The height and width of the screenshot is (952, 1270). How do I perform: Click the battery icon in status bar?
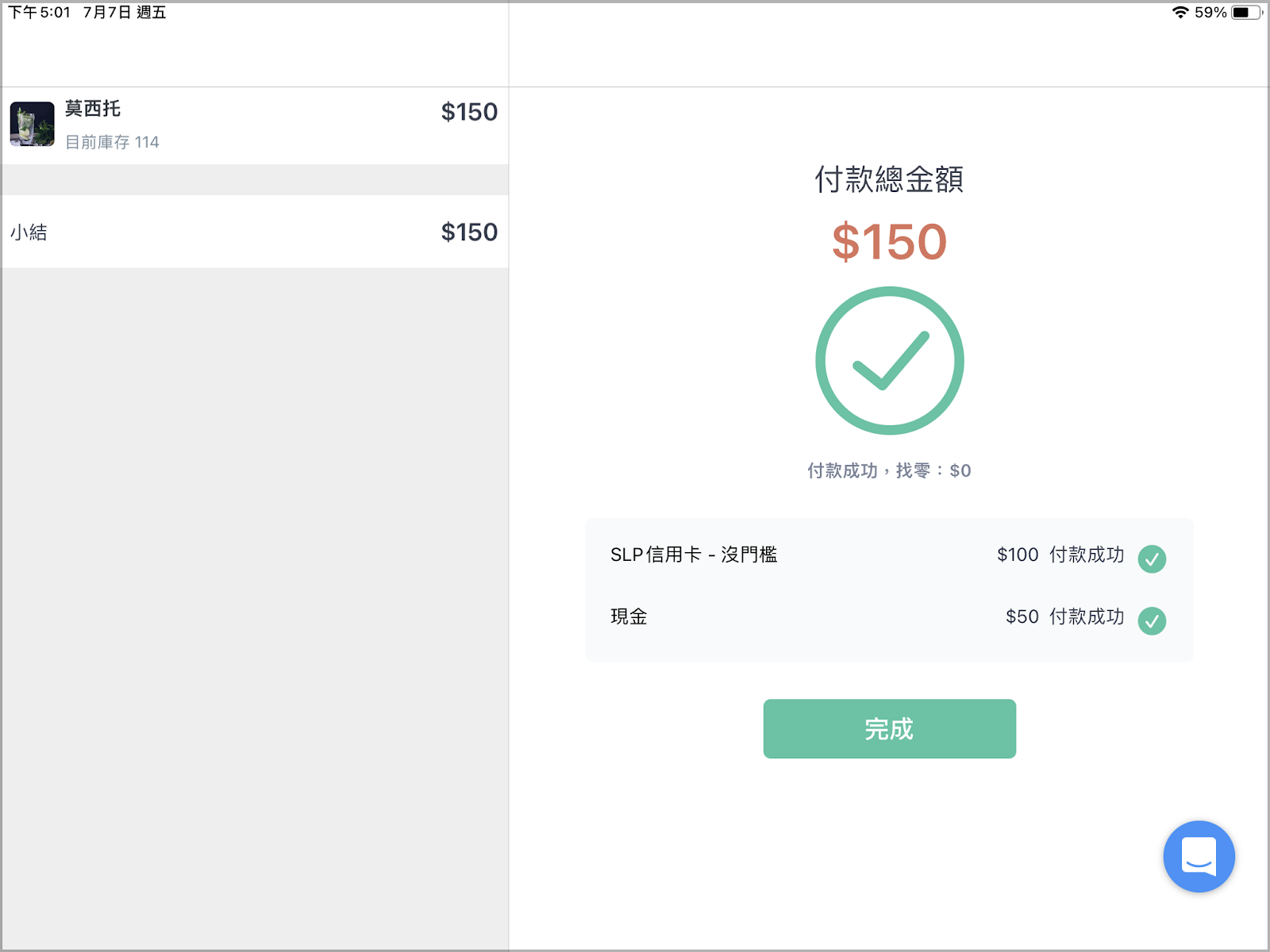point(1246,13)
